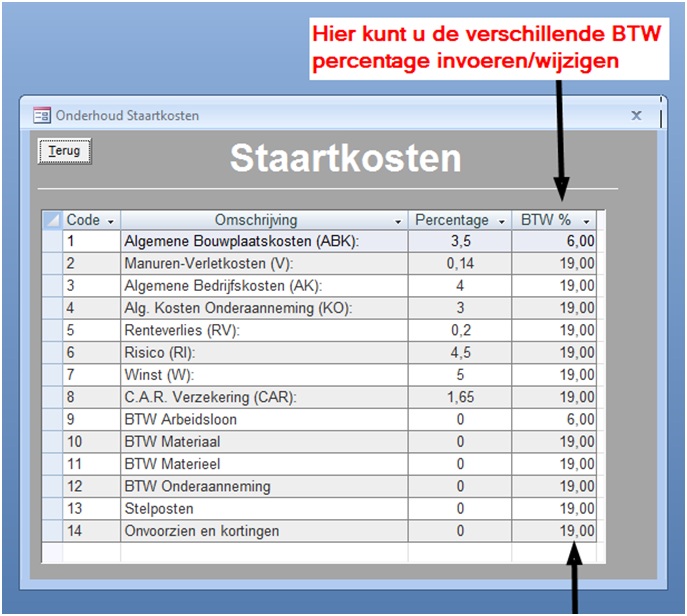
Task: Open the Omschrijving column dropdown arrow
Action: click(x=398, y=221)
